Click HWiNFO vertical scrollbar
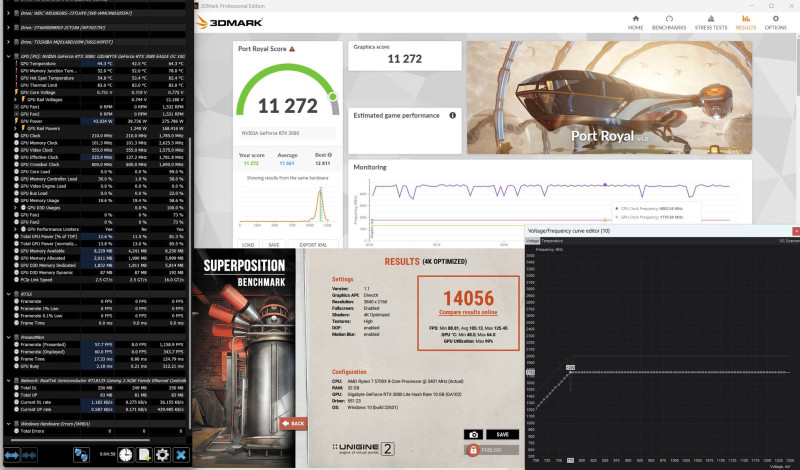This screenshot has height=470, width=800. tap(190, 283)
